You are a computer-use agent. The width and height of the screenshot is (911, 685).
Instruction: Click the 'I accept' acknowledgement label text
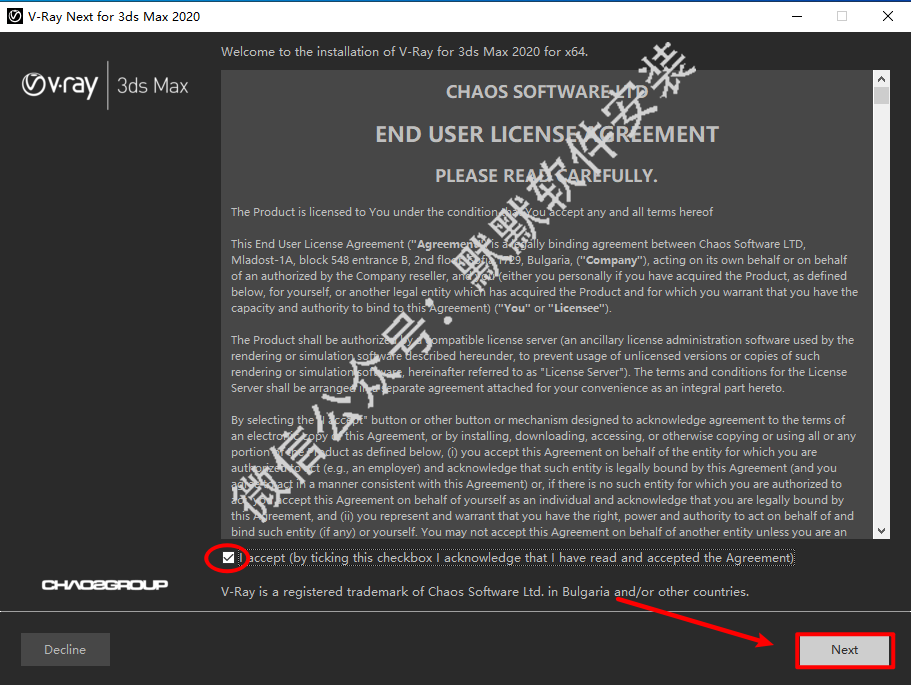click(x=520, y=558)
